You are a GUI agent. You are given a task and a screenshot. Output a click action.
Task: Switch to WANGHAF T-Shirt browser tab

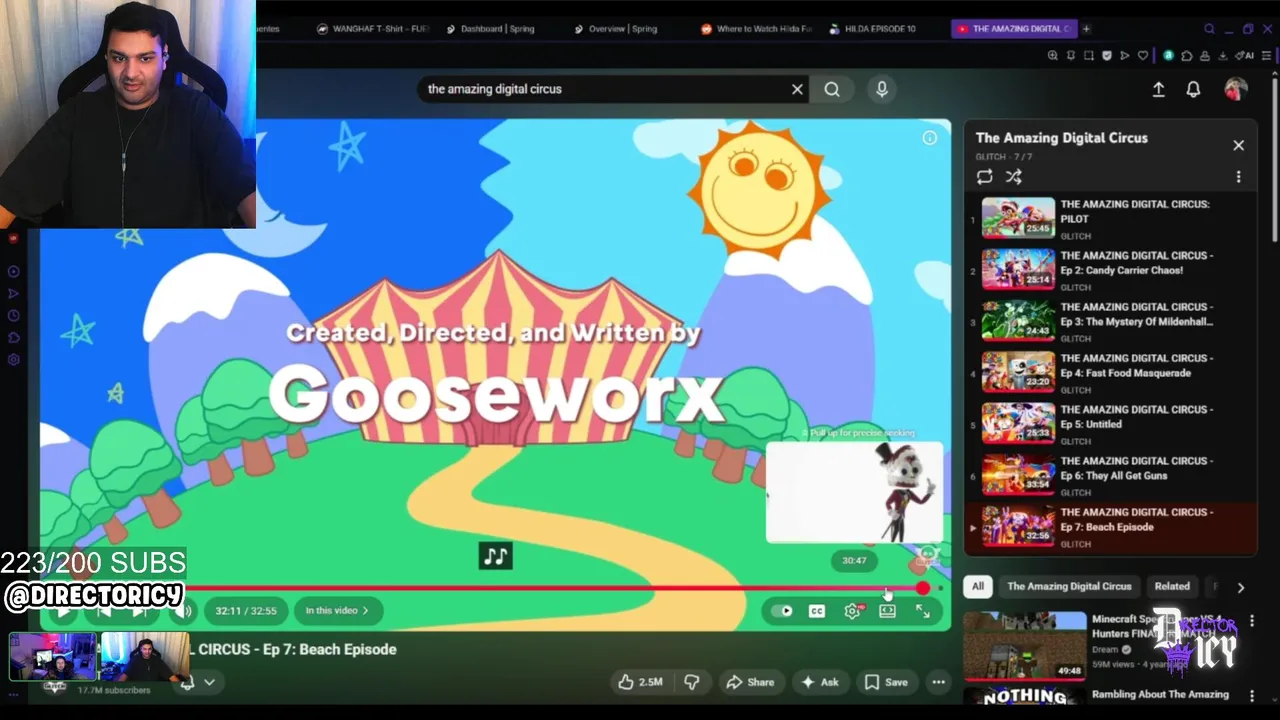pos(374,29)
